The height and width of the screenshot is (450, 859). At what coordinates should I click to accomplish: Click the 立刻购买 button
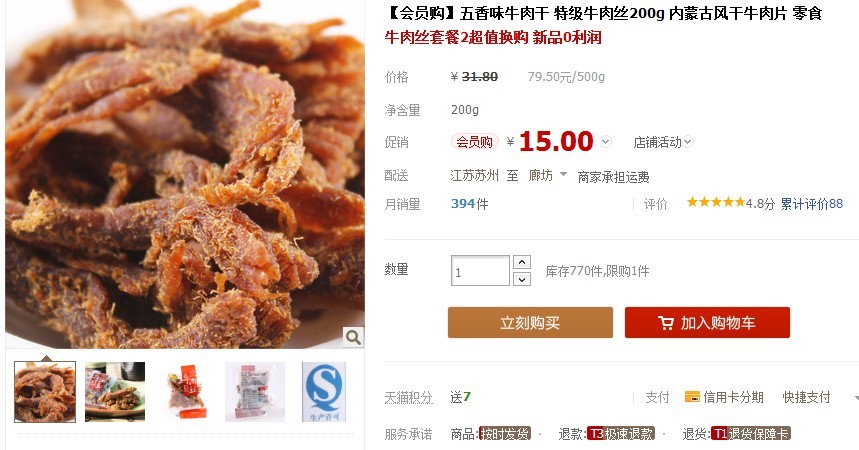tap(530, 322)
